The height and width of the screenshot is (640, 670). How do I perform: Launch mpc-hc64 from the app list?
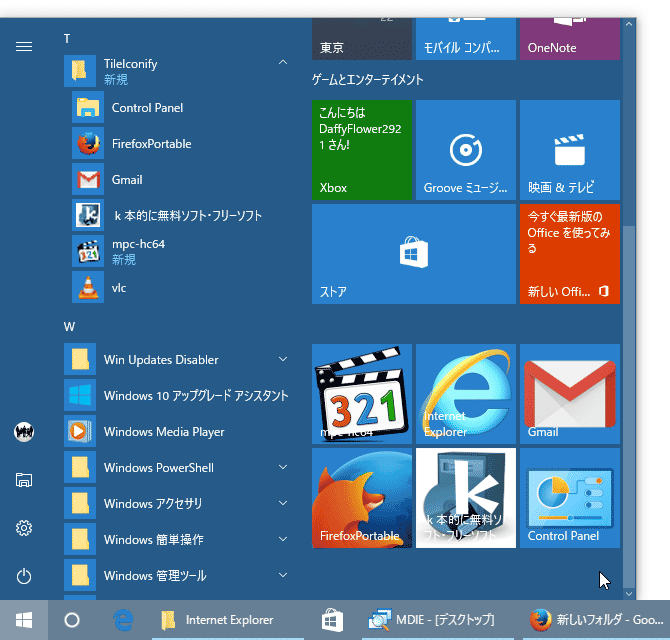coord(179,251)
